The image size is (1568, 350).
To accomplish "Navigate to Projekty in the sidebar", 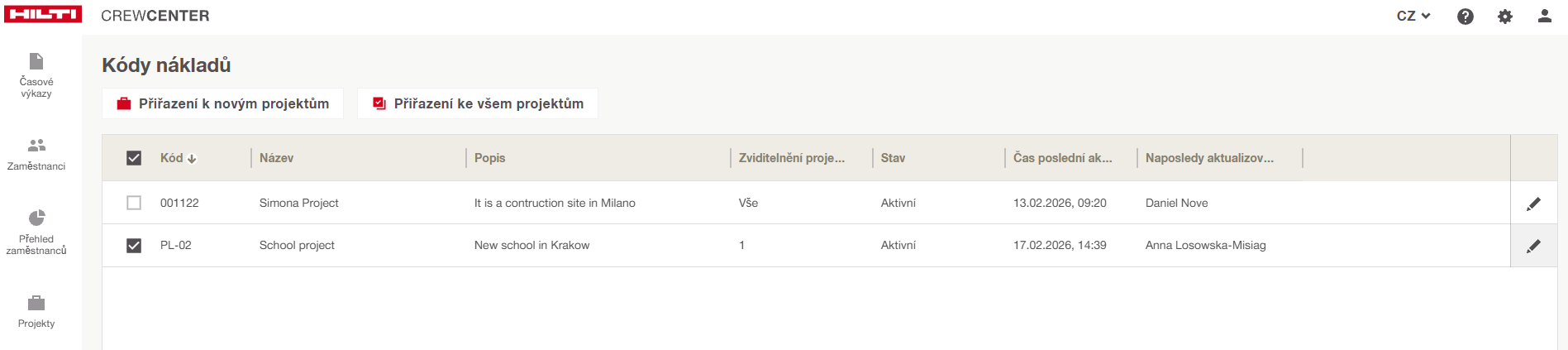I will [x=36, y=312].
